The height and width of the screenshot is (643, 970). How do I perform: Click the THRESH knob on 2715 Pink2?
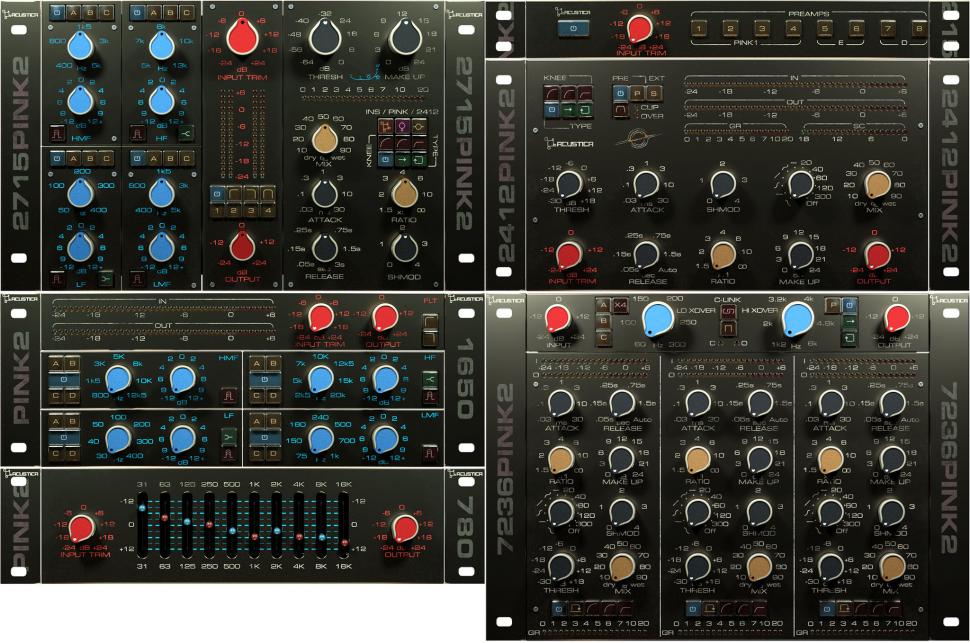click(x=325, y=36)
